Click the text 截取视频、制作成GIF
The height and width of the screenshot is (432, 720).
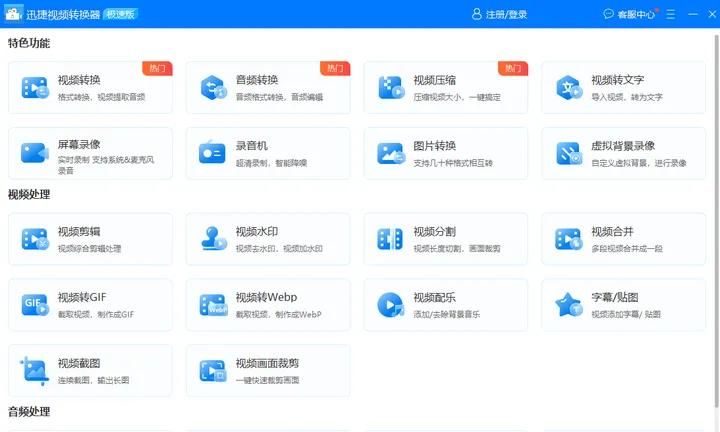click(96, 314)
